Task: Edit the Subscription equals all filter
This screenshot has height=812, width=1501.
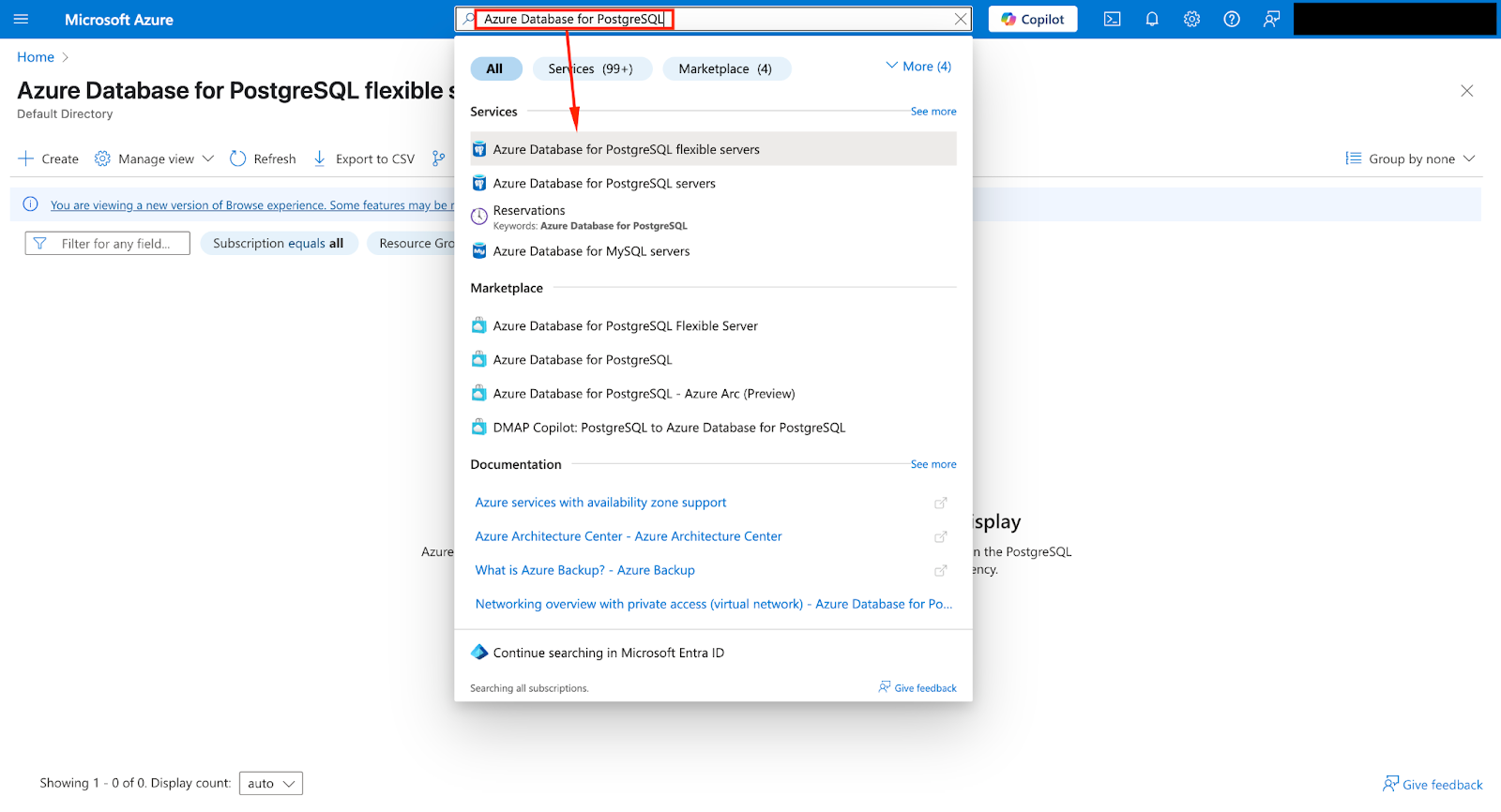Action: pos(279,243)
